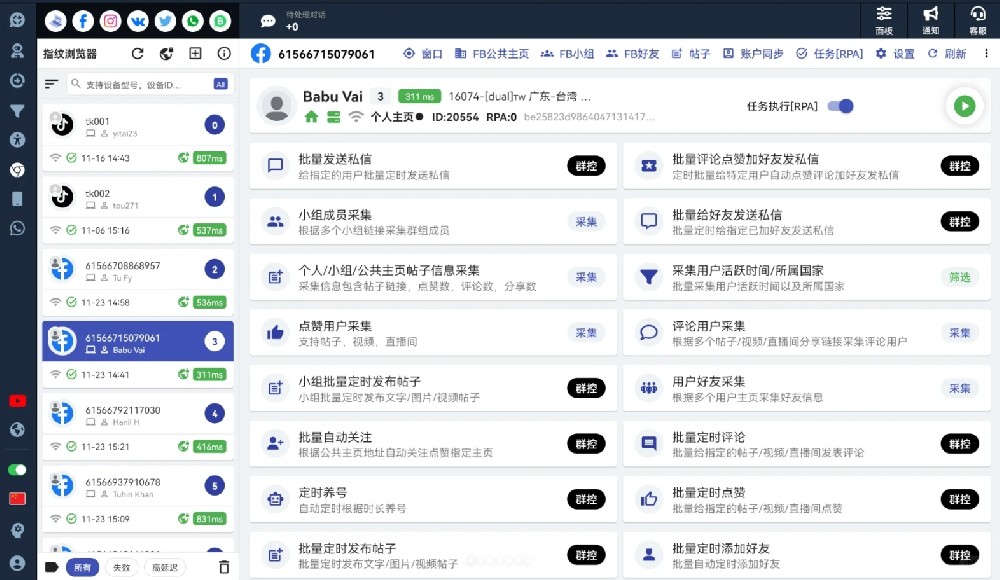The image size is (1000, 580).
Task: Open the 窗口 window tab
Action: (x=423, y=54)
